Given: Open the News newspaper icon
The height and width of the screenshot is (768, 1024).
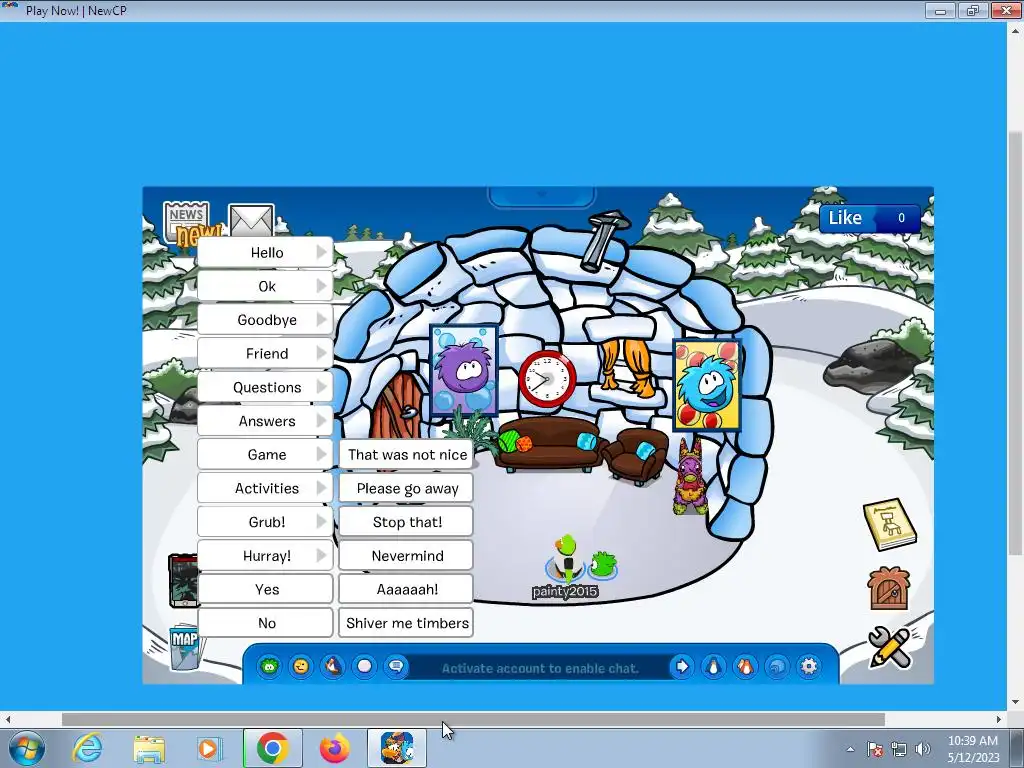Looking at the screenshot, I should (186, 221).
